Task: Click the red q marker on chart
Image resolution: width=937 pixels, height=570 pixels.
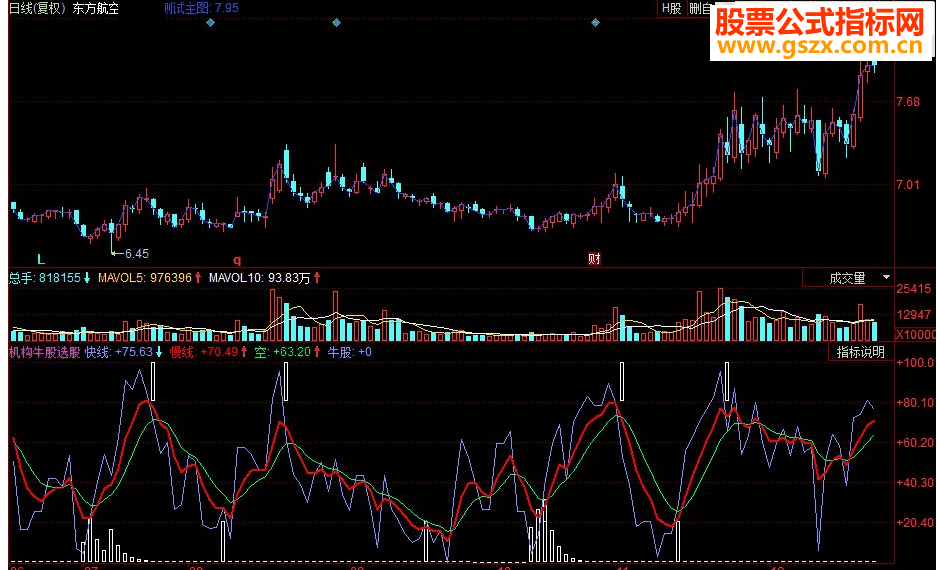Action: [237, 261]
